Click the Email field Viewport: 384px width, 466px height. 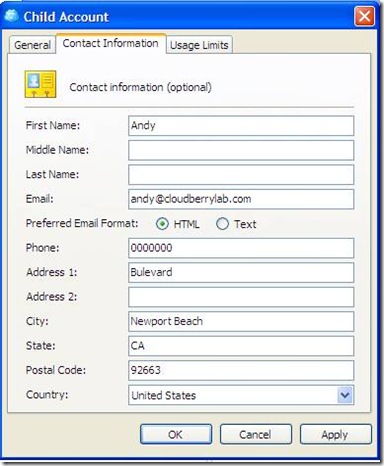click(x=241, y=199)
